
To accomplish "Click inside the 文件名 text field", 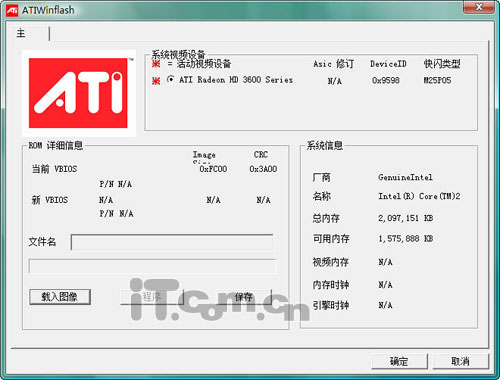I will pyautogui.click(x=172, y=242).
